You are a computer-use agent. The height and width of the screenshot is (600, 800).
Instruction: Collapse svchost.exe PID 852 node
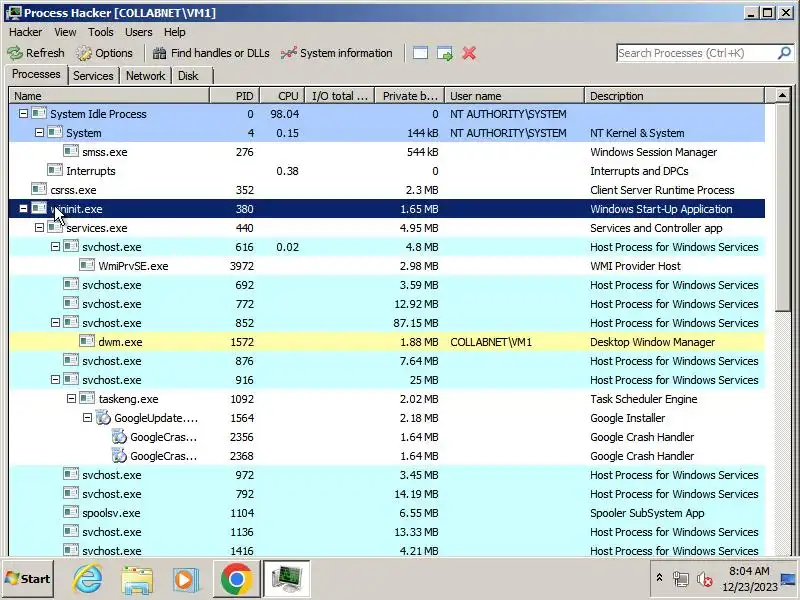tap(56, 322)
